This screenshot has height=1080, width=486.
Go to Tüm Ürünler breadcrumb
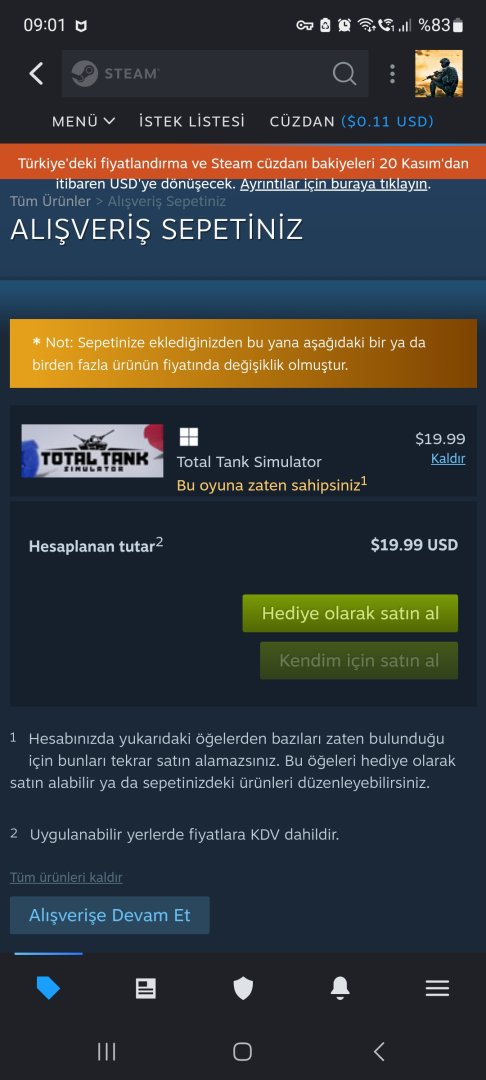tap(50, 201)
